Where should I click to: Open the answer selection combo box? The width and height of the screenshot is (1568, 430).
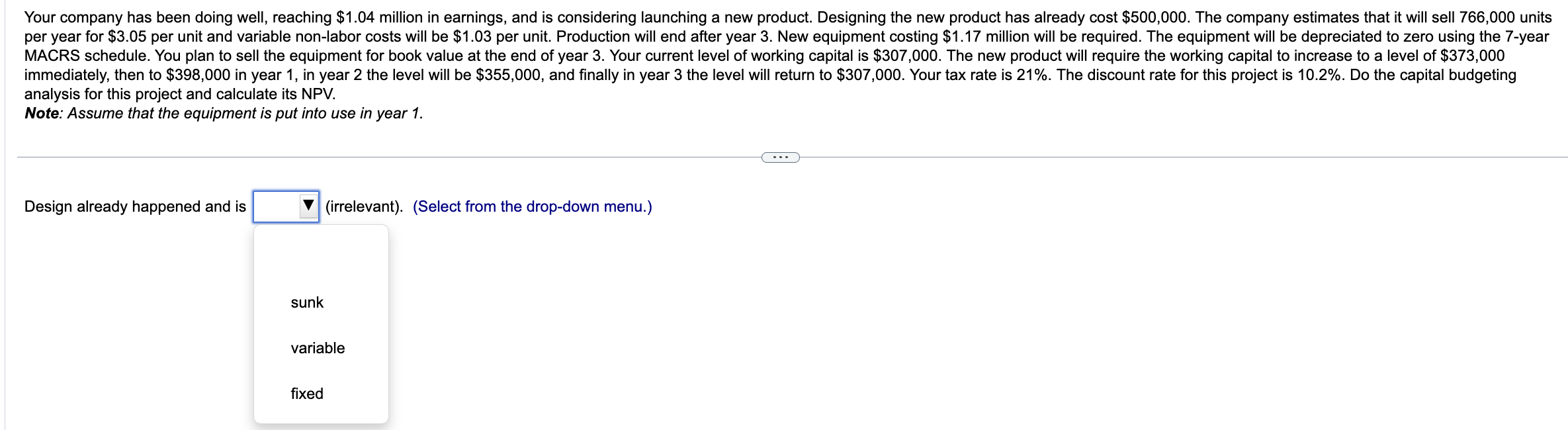click(286, 206)
